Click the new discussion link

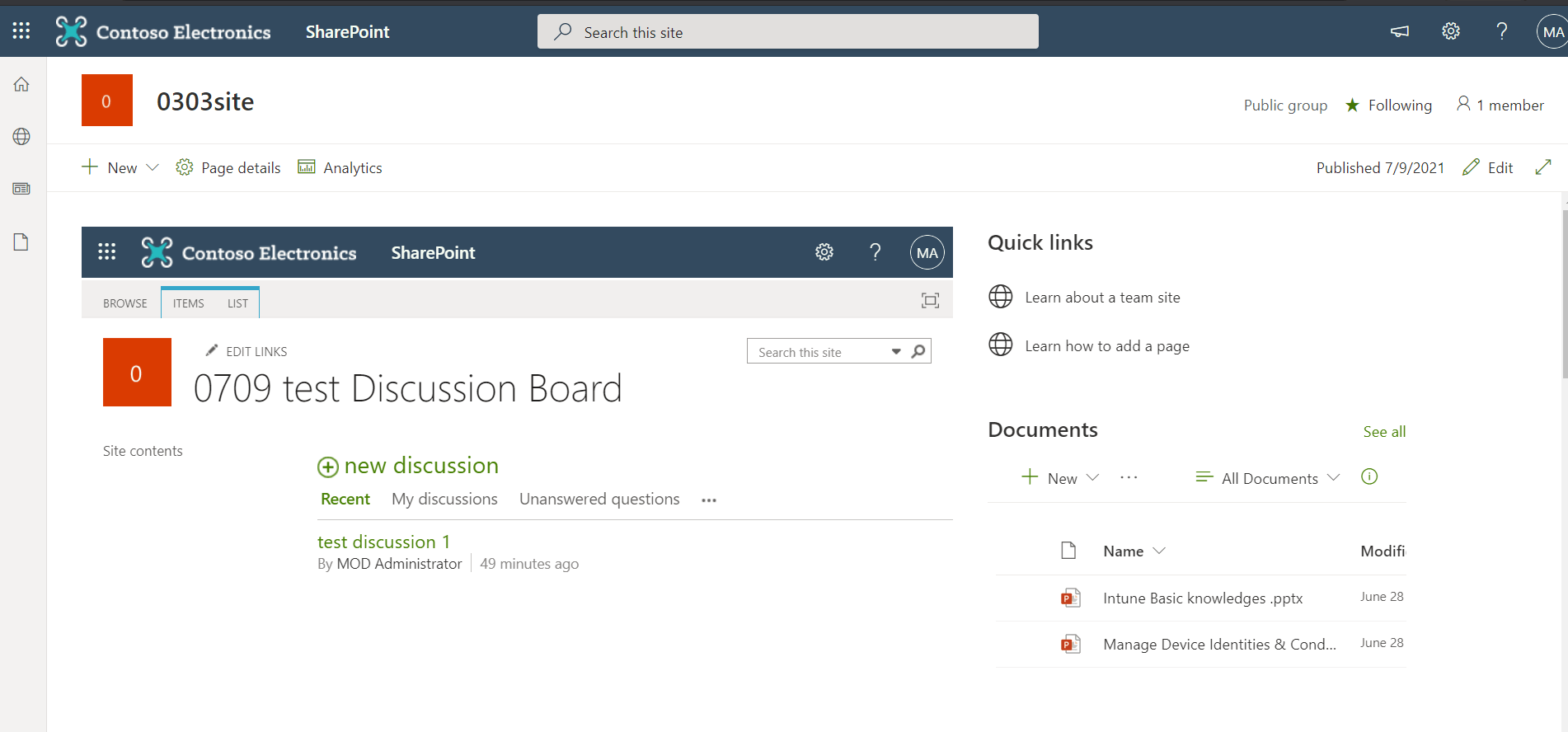(x=421, y=466)
